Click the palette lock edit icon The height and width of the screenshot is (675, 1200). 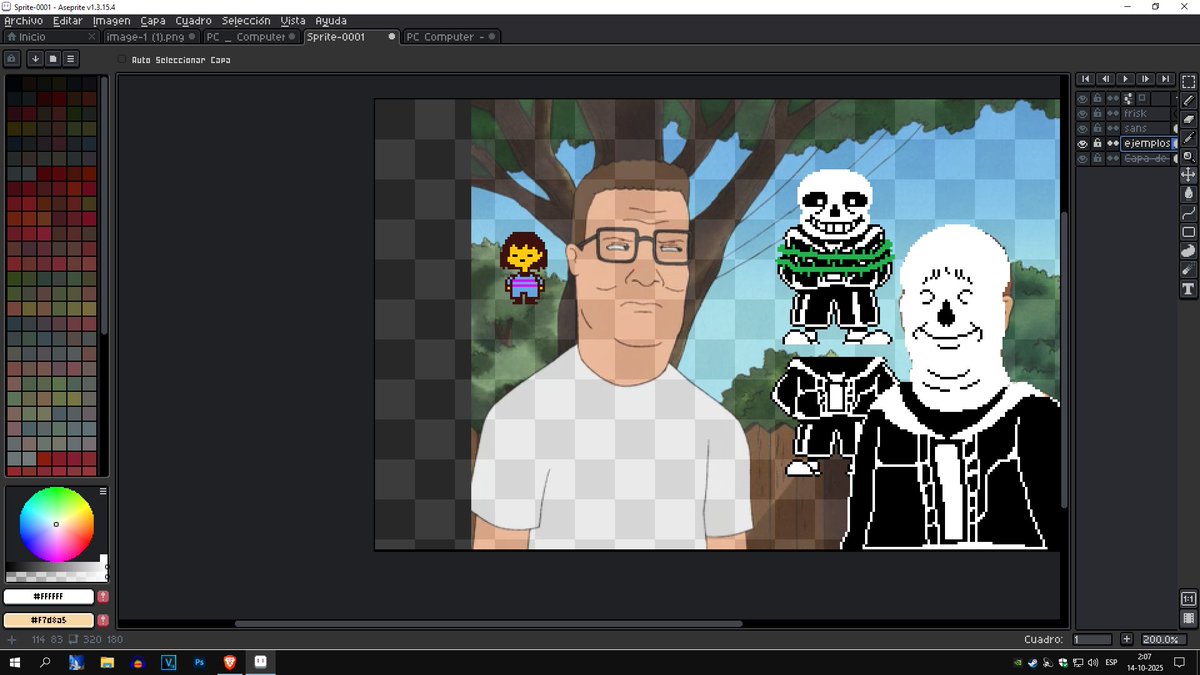13,59
